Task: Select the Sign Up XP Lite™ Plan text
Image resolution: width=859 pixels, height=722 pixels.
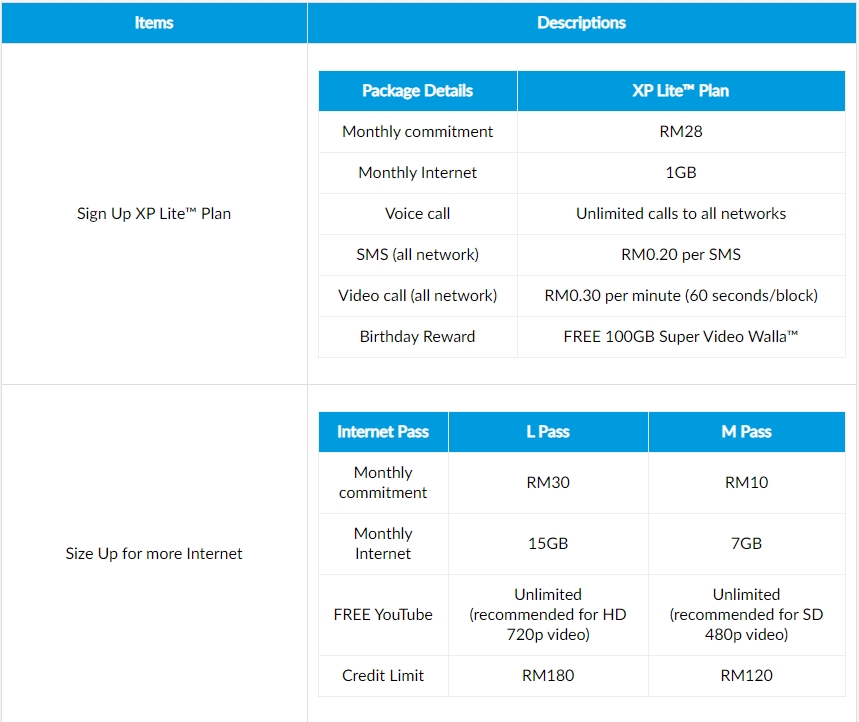Action: tap(154, 213)
